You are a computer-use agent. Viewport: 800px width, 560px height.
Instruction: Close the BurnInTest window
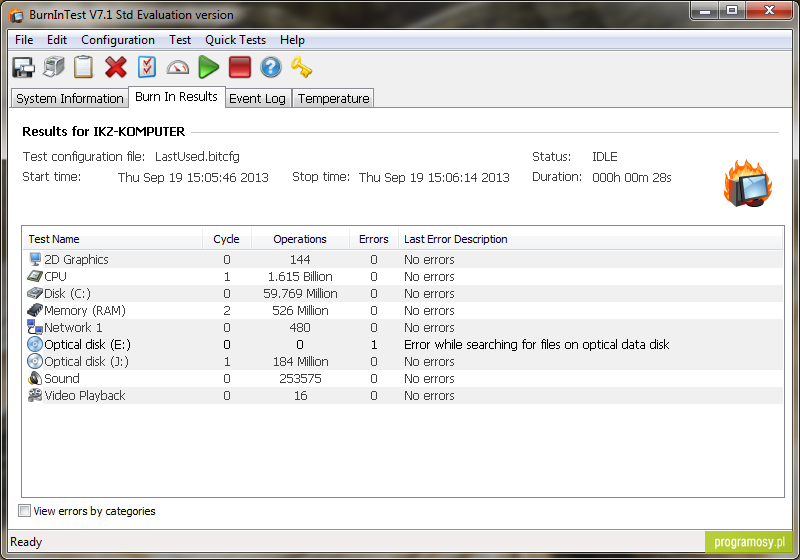[770, 10]
